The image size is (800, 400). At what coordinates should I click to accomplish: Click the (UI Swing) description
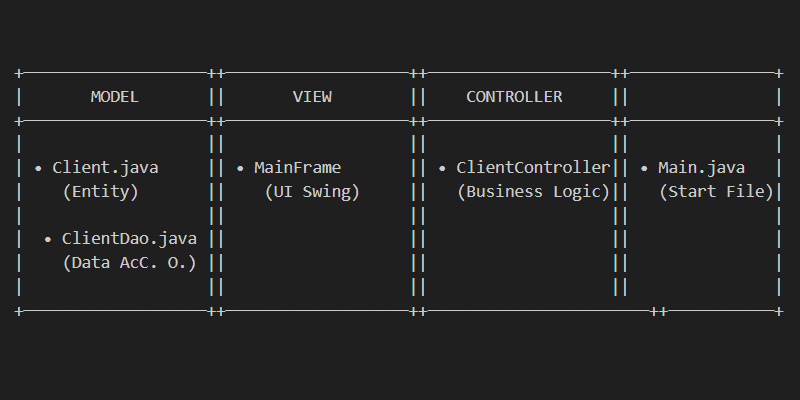click(x=312, y=192)
